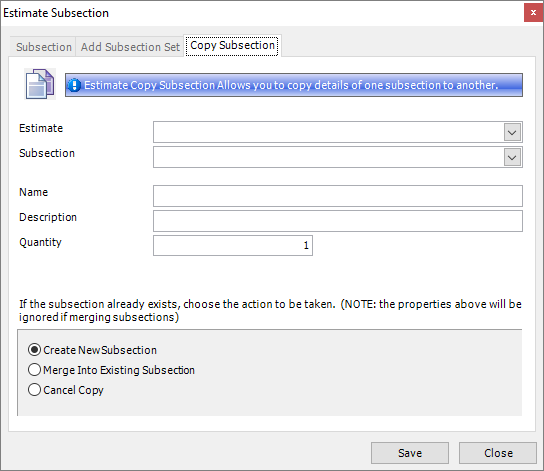Click the 'If the subsection already exists' note
The height and width of the screenshot is (471, 544).
[270, 310]
